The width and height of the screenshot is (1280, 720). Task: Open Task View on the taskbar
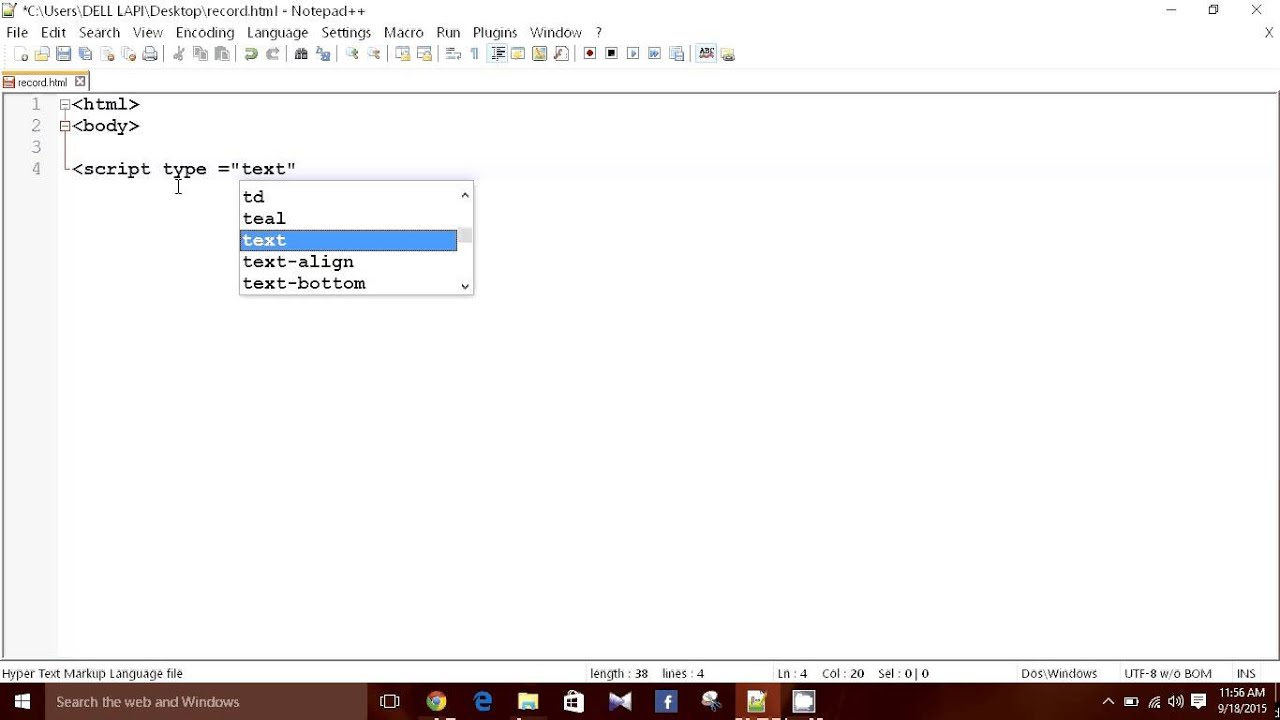click(x=390, y=702)
